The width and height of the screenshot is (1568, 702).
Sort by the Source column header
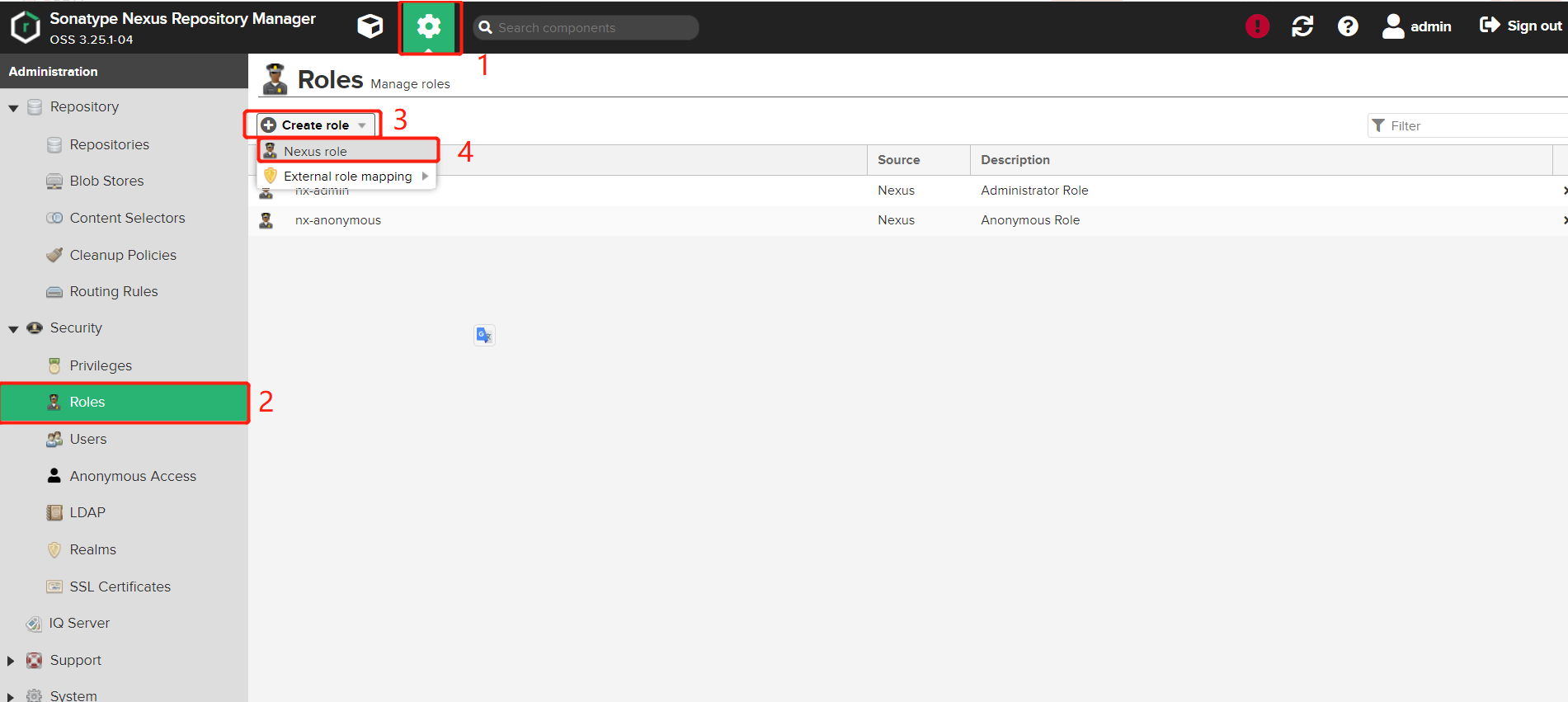point(918,160)
